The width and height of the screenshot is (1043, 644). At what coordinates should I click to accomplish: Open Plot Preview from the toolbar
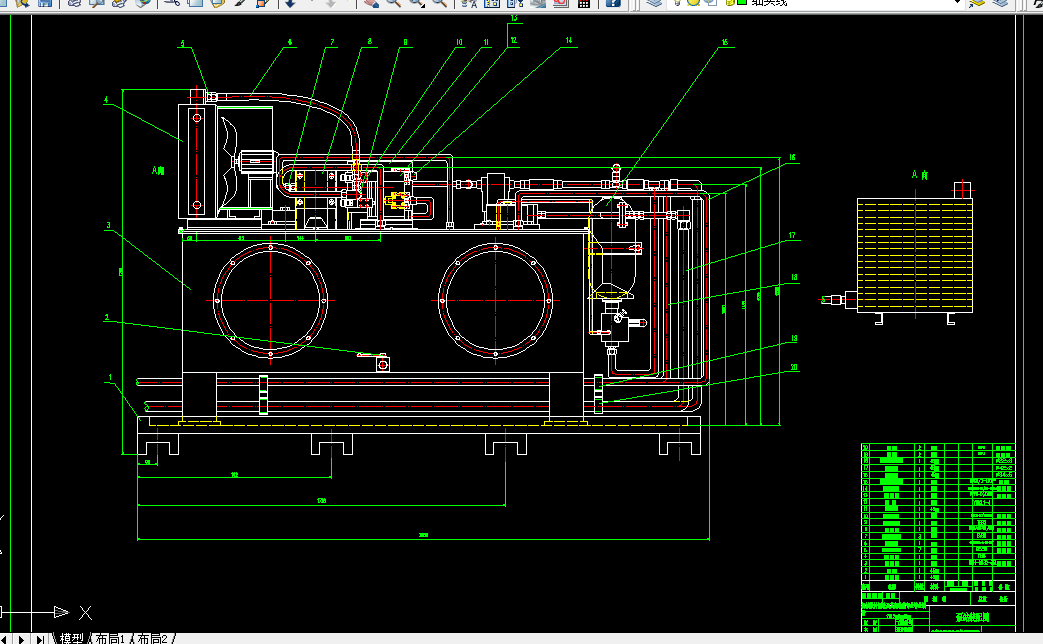point(97,3)
